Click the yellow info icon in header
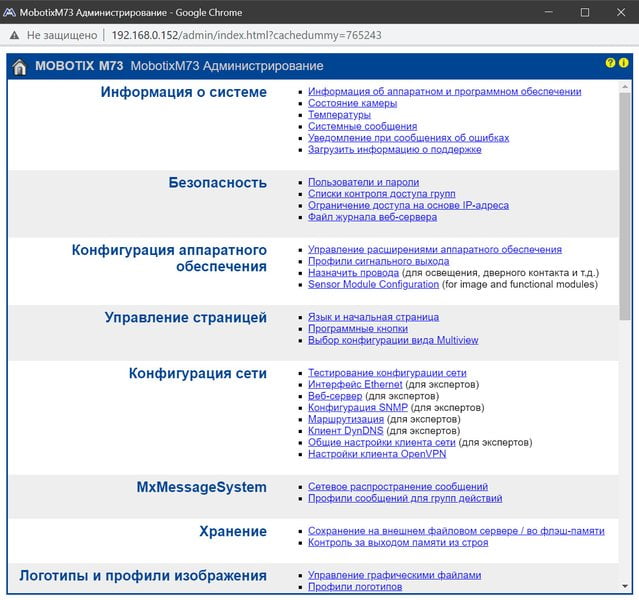 tap(624, 63)
